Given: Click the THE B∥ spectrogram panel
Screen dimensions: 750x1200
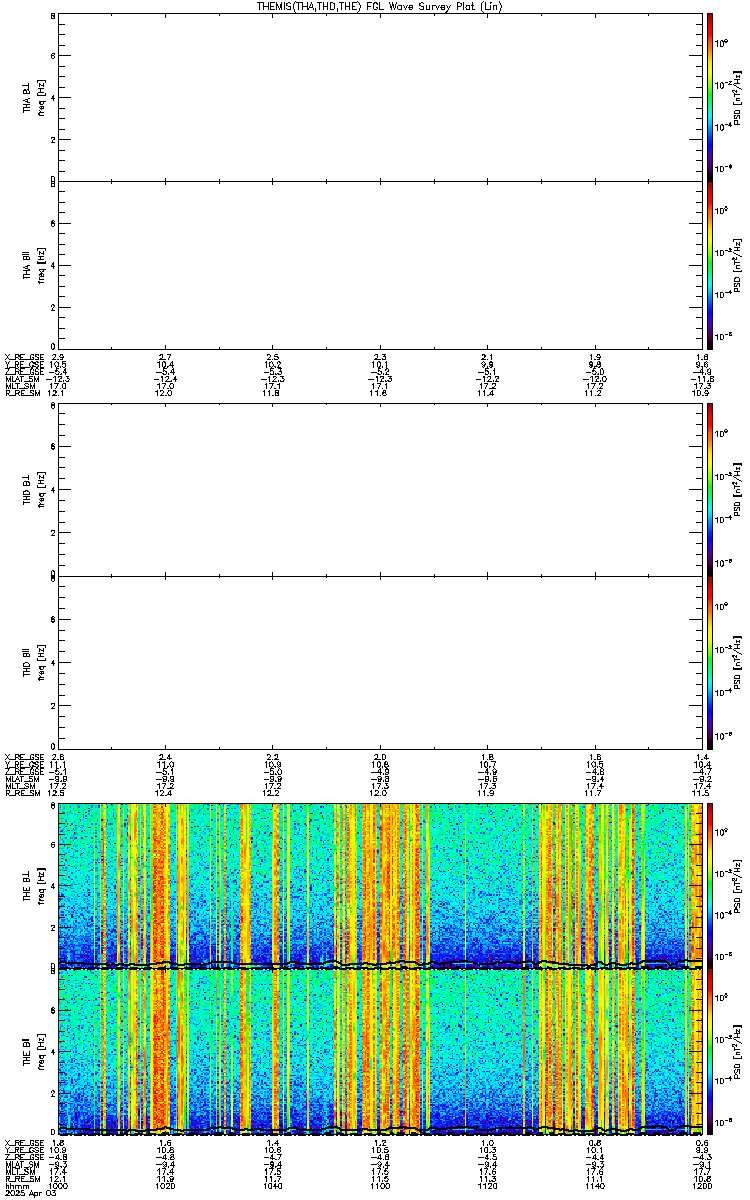Looking at the screenshot, I should tap(381, 1051).
